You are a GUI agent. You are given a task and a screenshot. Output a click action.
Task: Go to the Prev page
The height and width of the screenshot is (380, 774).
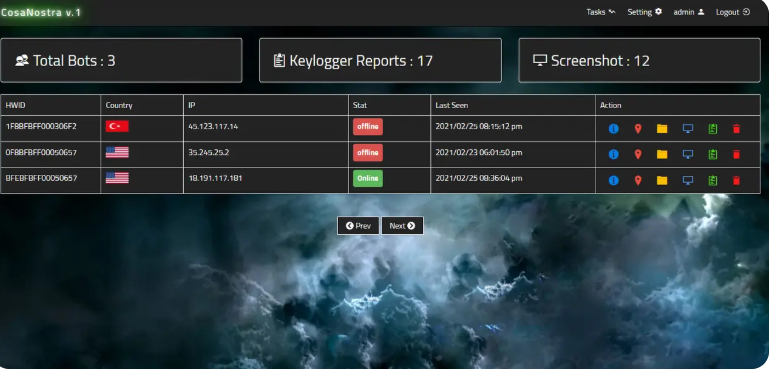[x=358, y=226]
